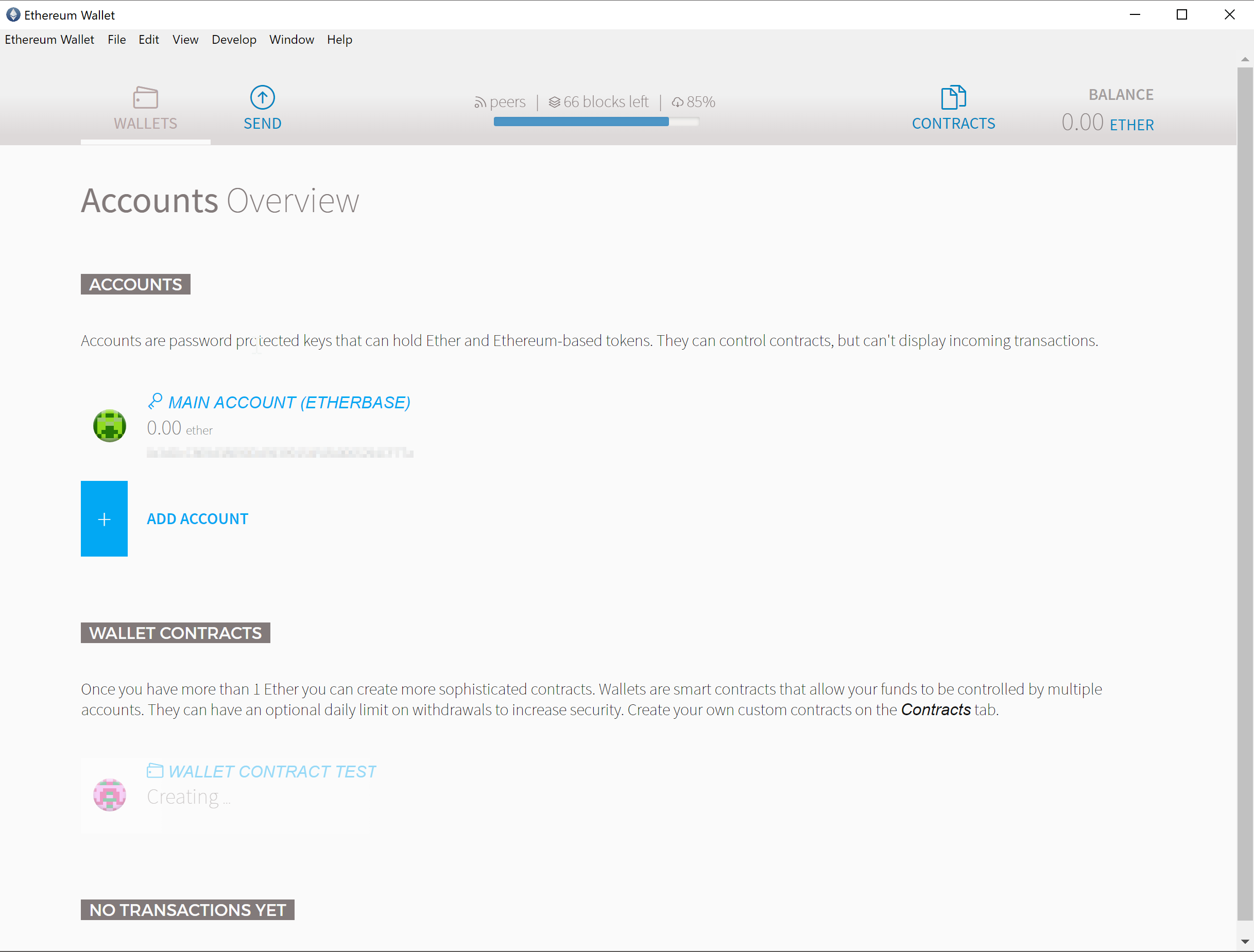The height and width of the screenshot is (952, 1254).
Task: Click the wallet icon beside Wallet Contract Test
Action: pos(155,771)
